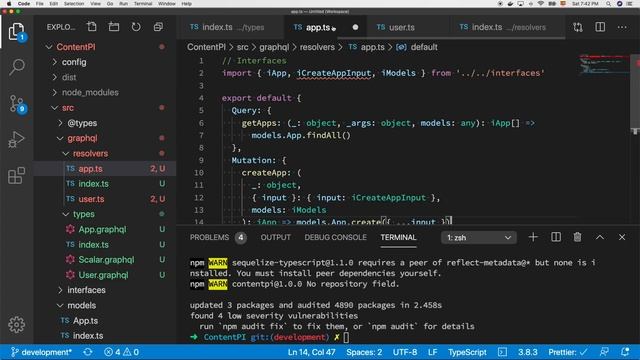Open the Terminal menu in menu bar
Viewport: 640px width, 360px height.
coord(143,4)
